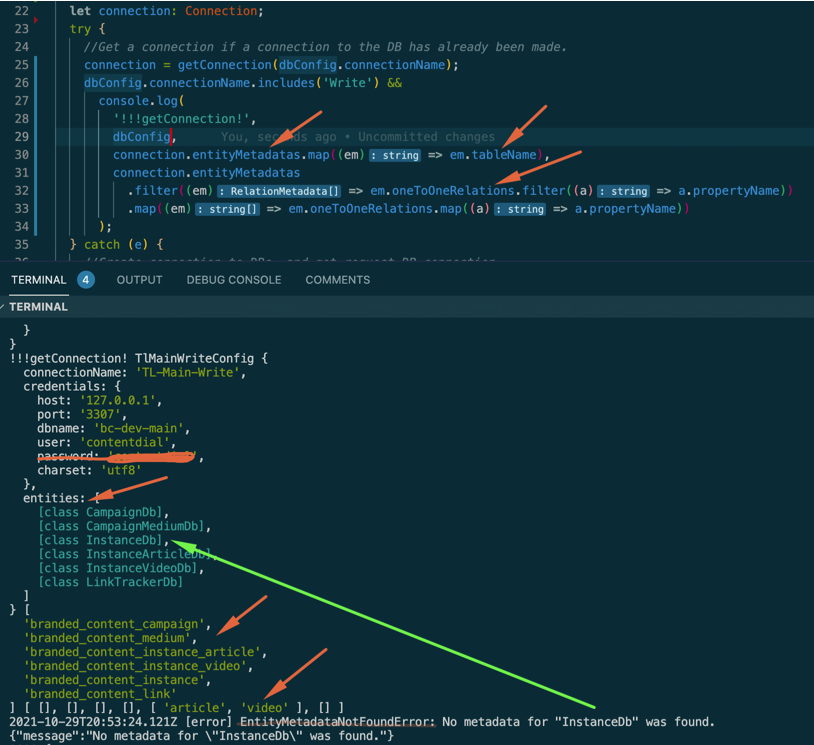This screenshot has width=814, height=745.
Task: Open the COMMENTS tab
Action: pyautogui.click(x=337, y=280)
